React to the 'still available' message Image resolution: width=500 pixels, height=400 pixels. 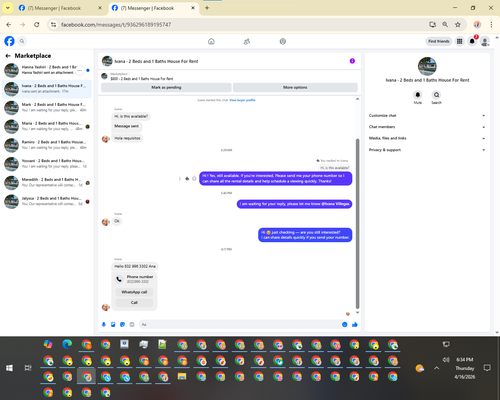tap(194, 179)
